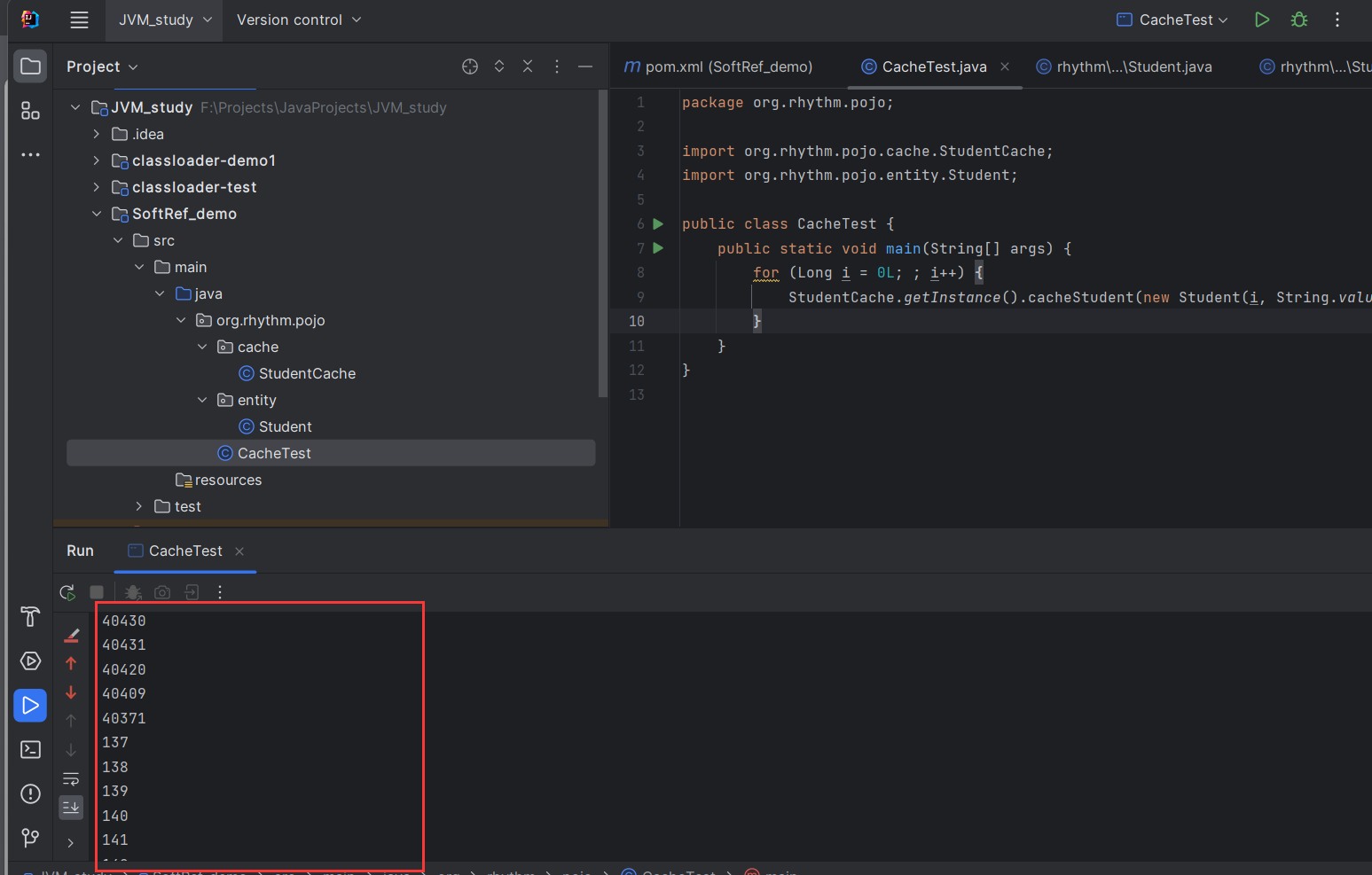Collapse the SoftRef_demo module

click(97, 214)
